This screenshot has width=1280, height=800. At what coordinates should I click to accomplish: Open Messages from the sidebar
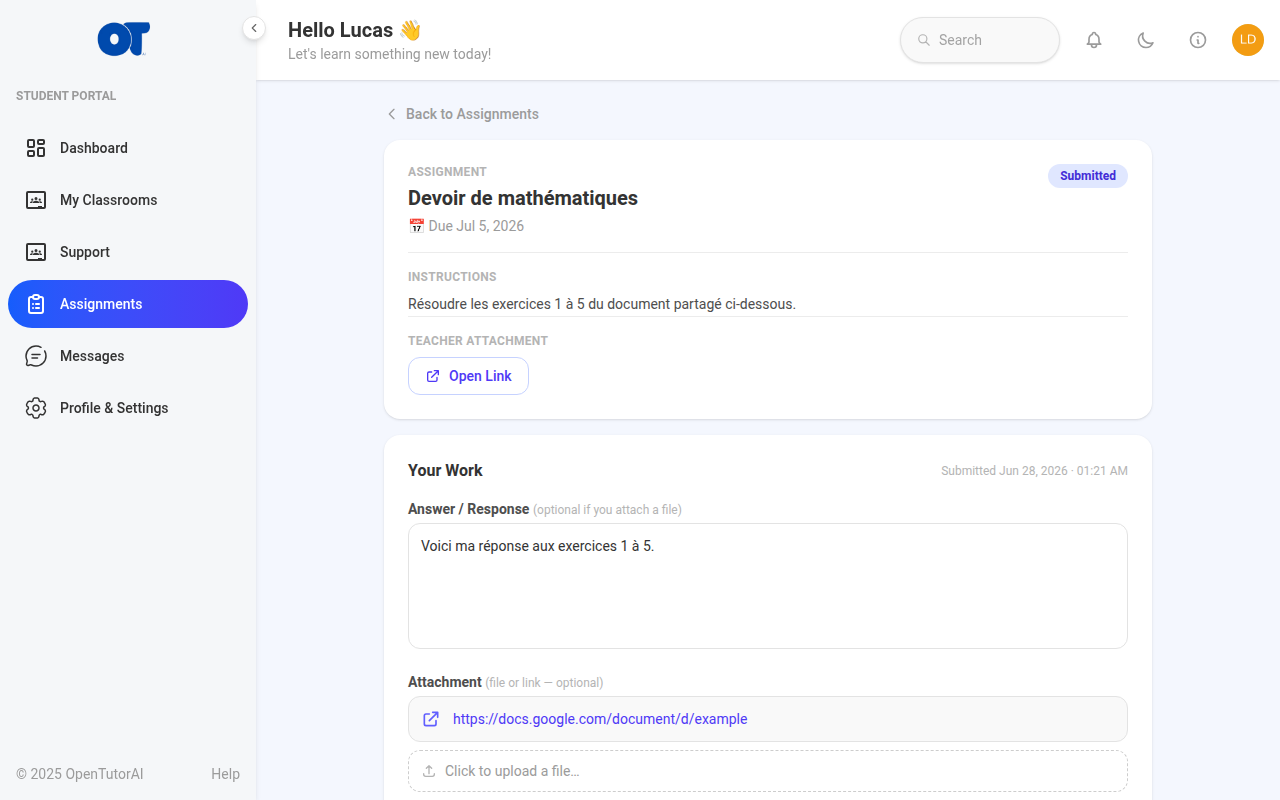(128, 356)
